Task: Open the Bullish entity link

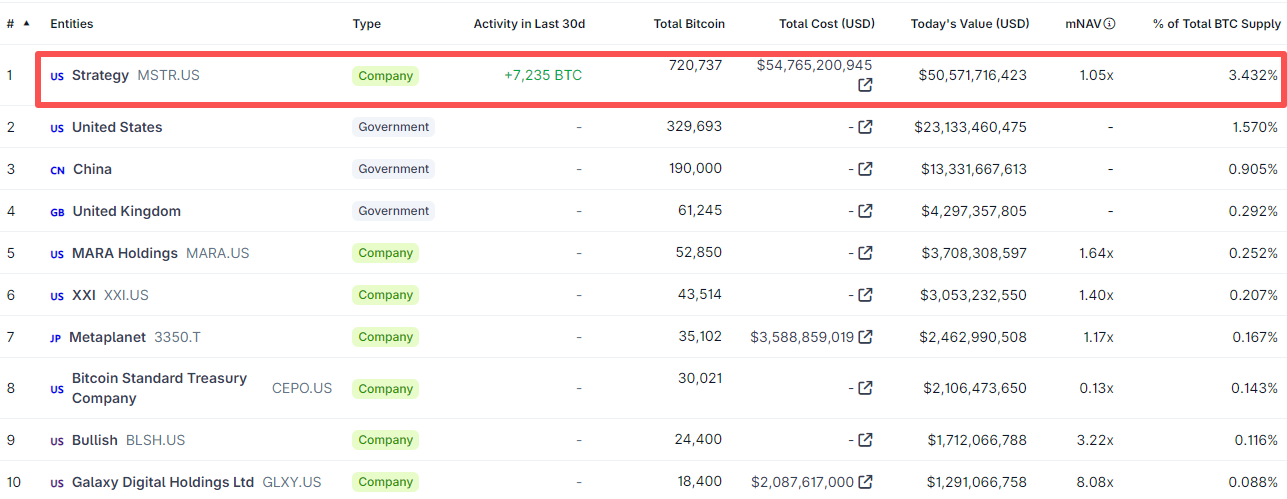Action: click(95, 440)
